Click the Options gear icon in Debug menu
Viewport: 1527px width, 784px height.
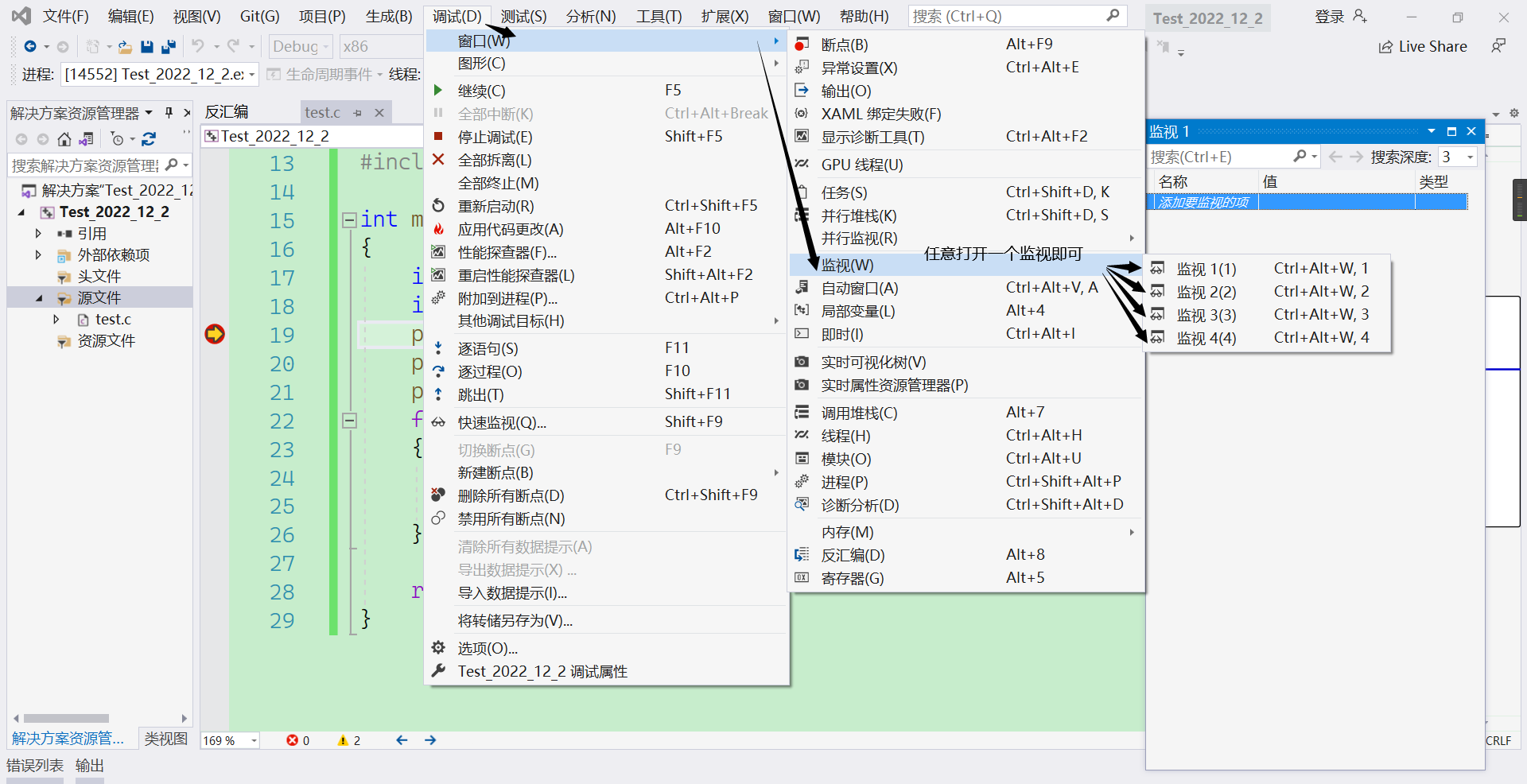(437, 648)
